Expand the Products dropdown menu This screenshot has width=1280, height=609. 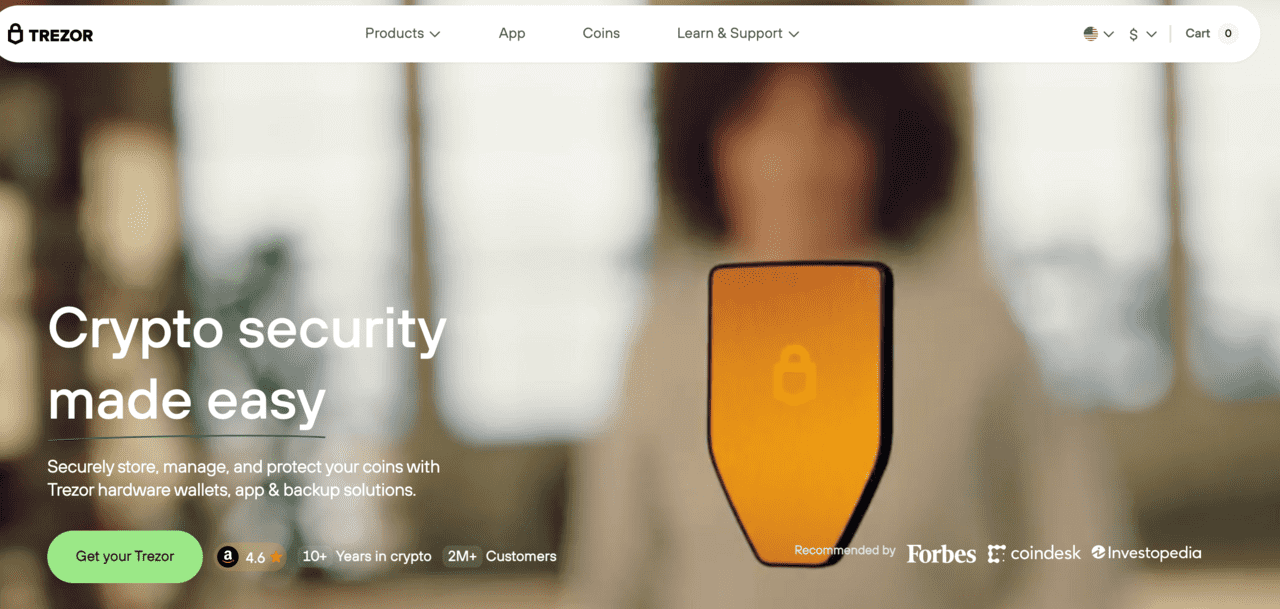(402, 33)
